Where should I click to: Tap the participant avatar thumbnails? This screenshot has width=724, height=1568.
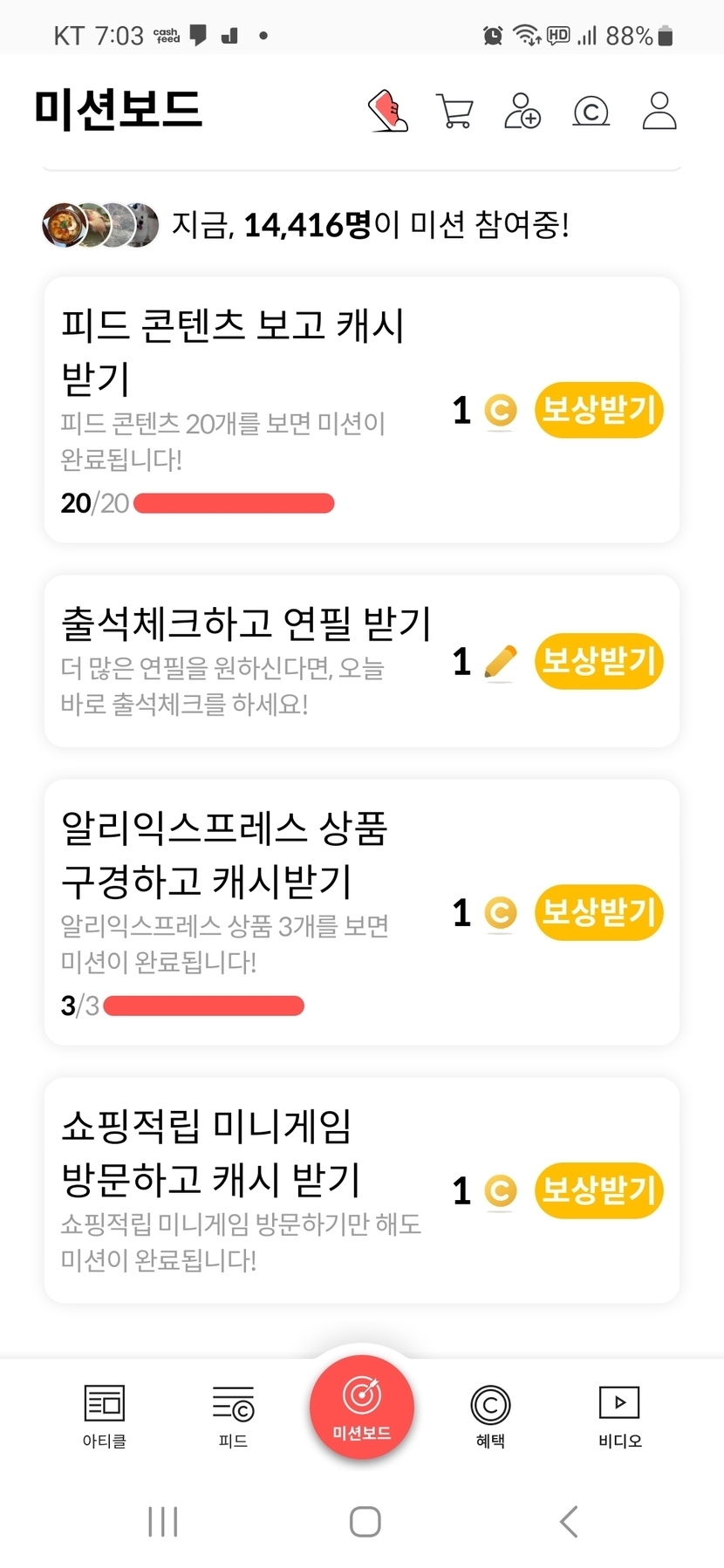(100, 225)
